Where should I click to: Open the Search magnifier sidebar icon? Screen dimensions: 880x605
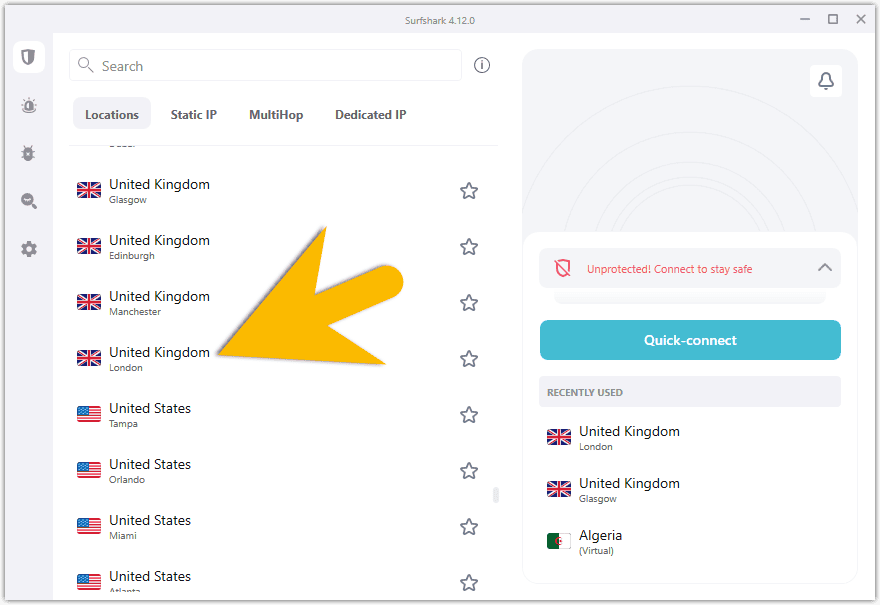tap(29, 201)
